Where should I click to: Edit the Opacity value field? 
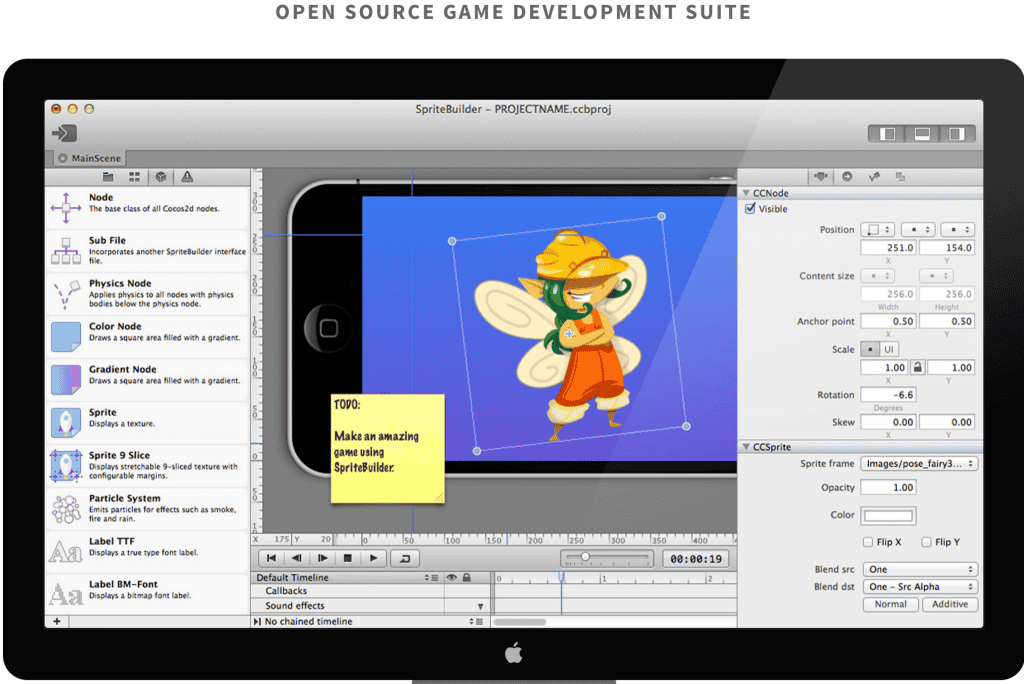click(889, 487)
